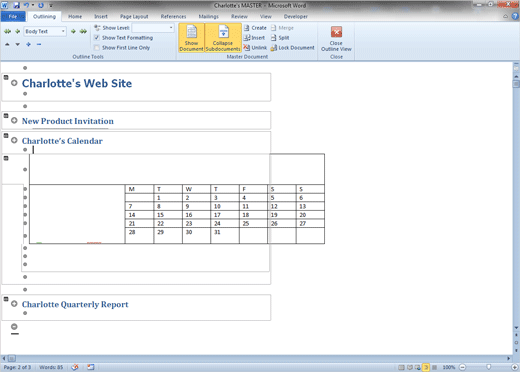The height and width of the screenshot is (372, 520).
Task: Click zoom out minus button
Action: (463, 367)
